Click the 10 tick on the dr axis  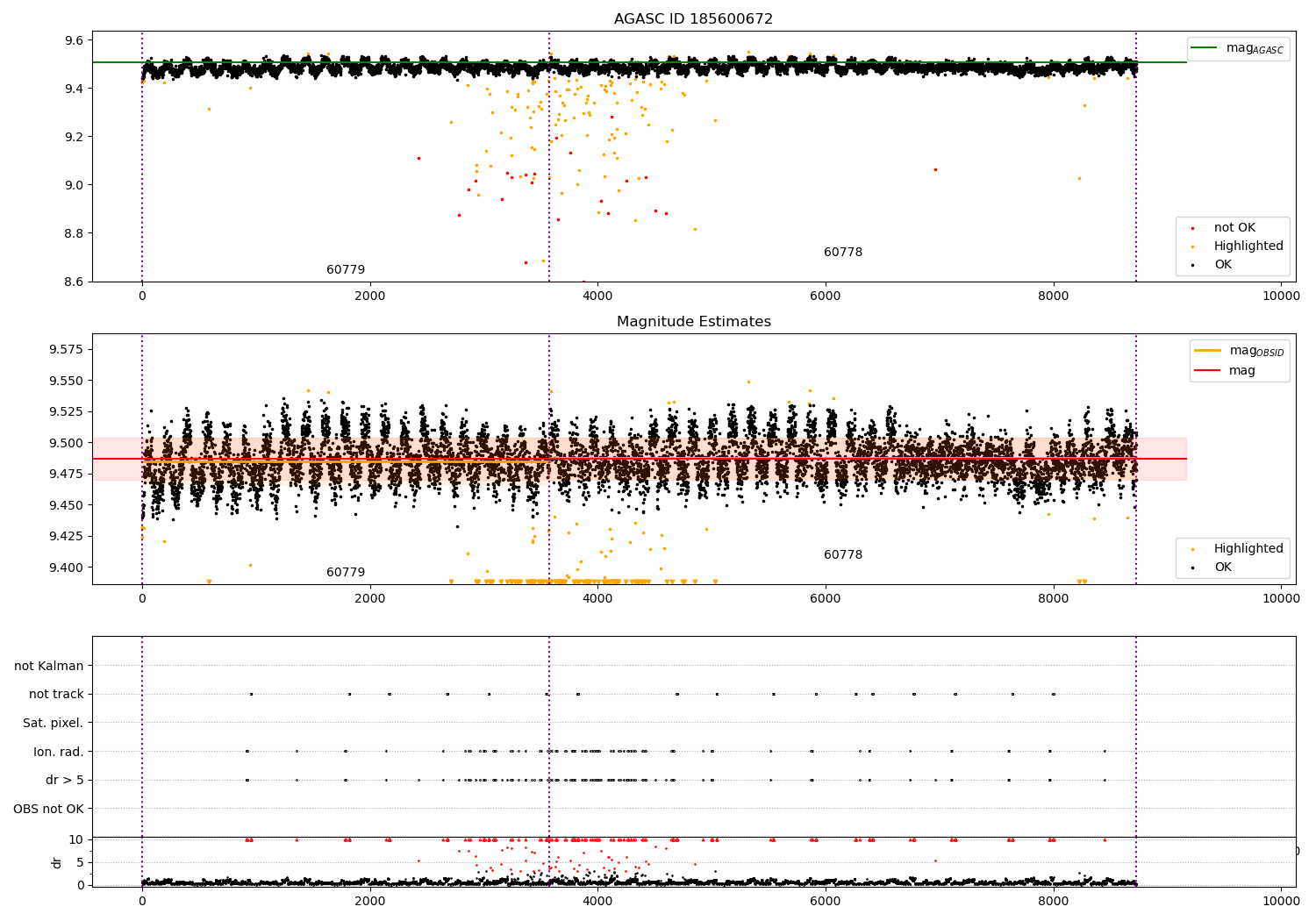point(76,840)
